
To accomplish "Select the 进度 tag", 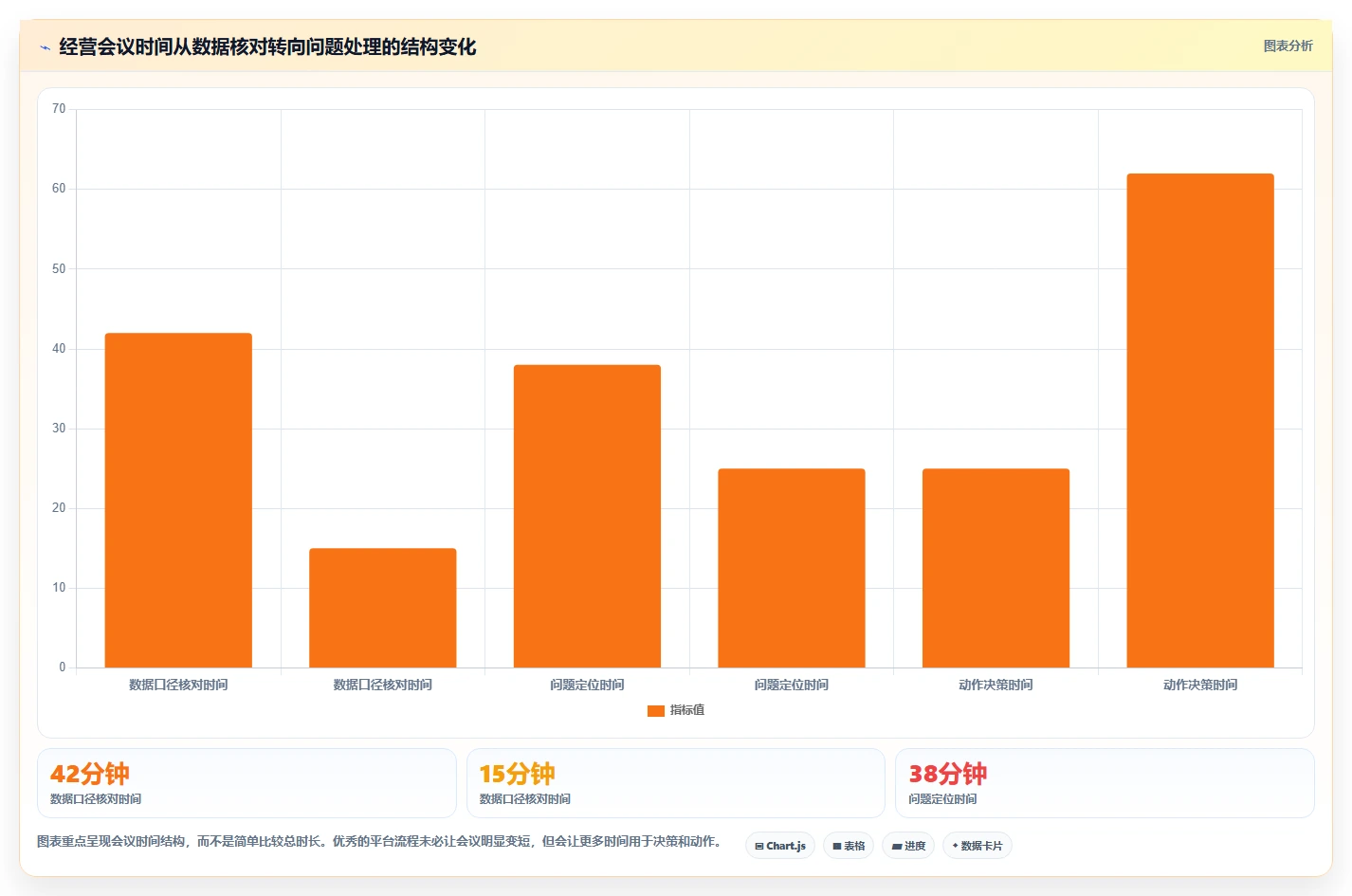I will [908, 846].
